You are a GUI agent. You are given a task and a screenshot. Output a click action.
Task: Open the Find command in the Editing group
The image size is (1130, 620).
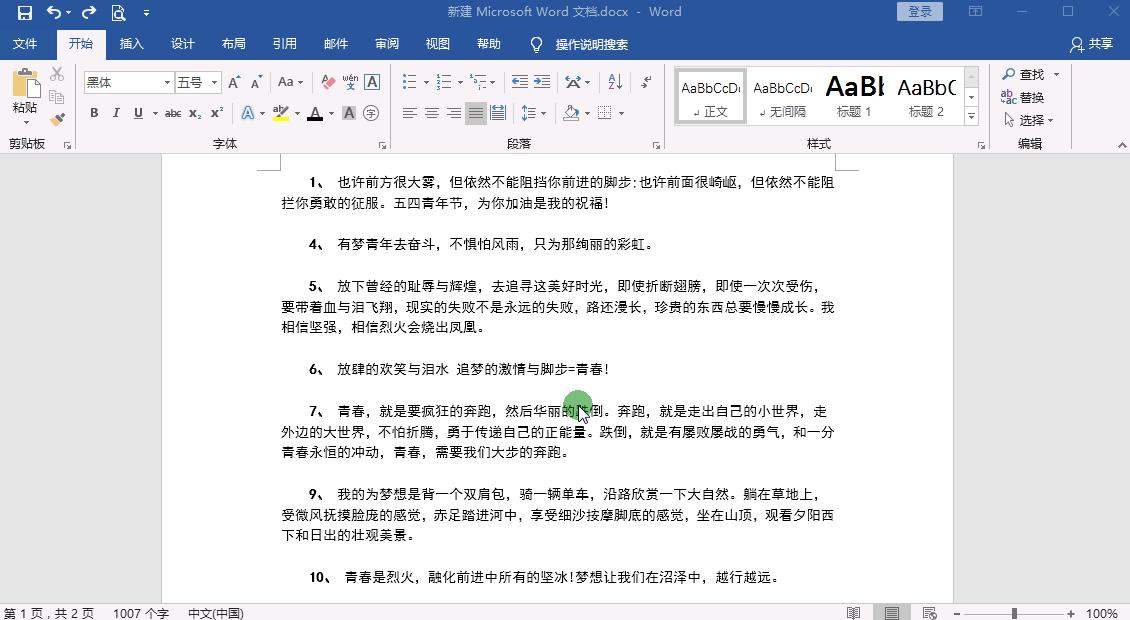pos(1030,73)
